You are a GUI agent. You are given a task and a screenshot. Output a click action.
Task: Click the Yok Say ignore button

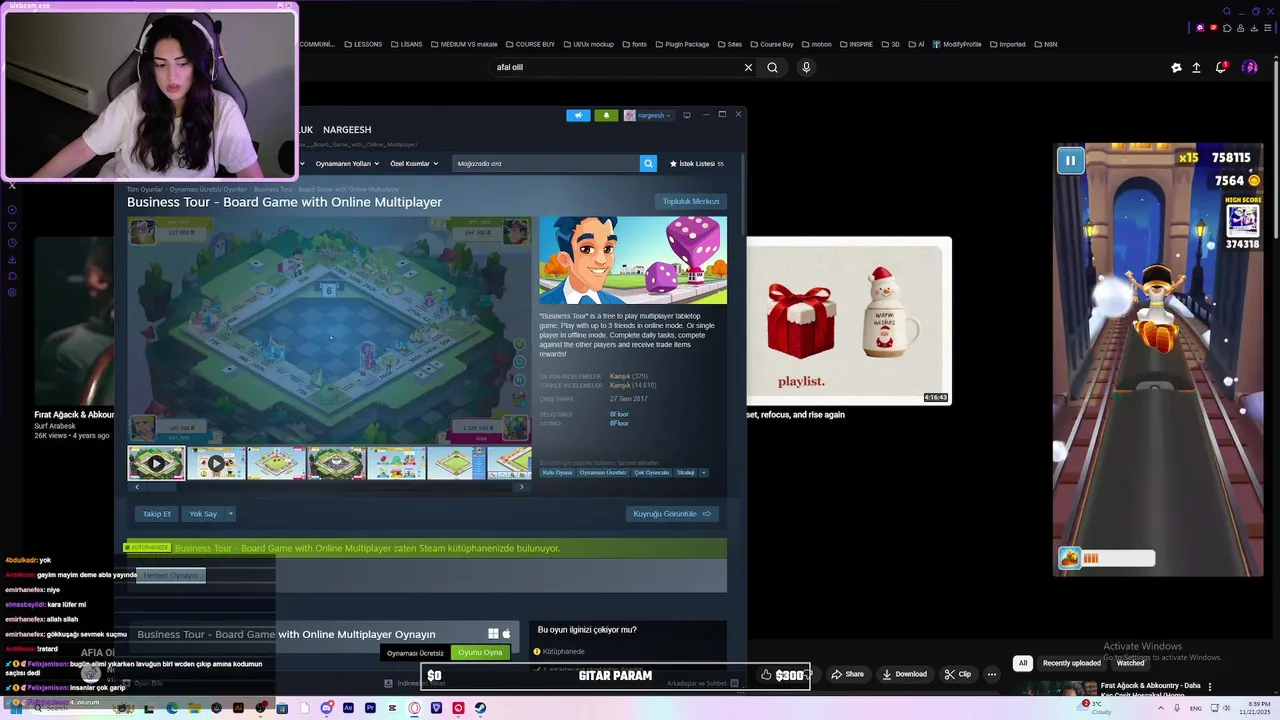(203, 514)
